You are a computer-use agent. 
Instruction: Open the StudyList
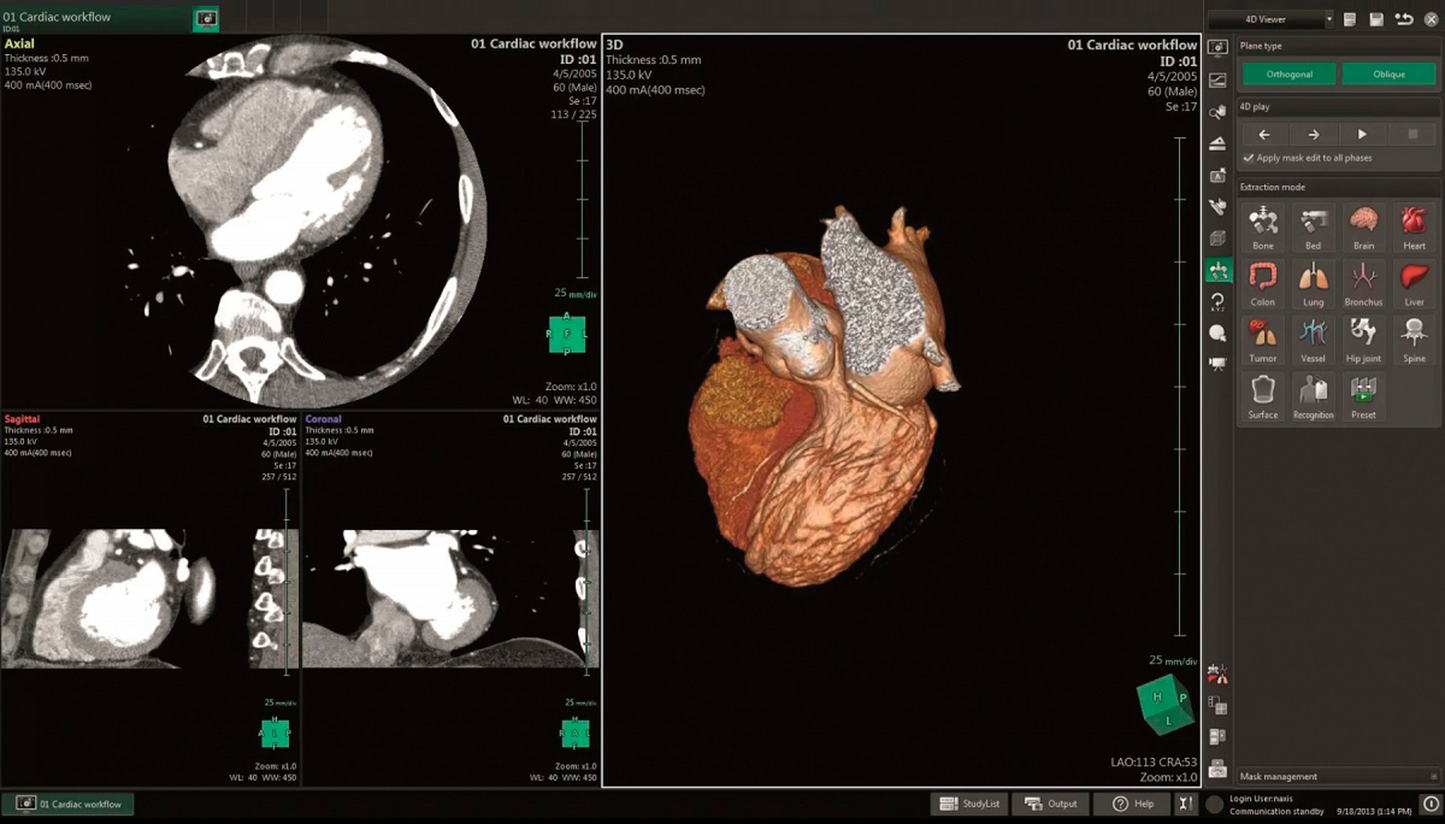[968, 804]
